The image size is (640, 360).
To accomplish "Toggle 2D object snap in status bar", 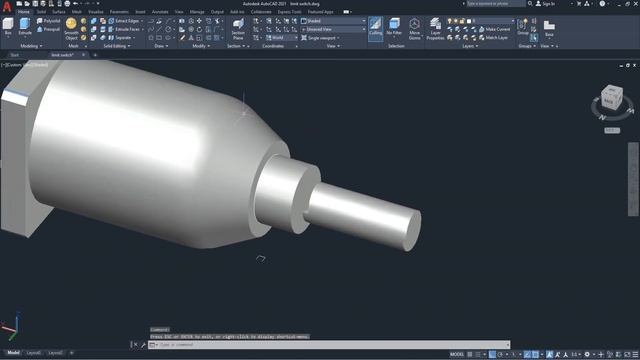I will pyautogui.click(x=535, y=354).
